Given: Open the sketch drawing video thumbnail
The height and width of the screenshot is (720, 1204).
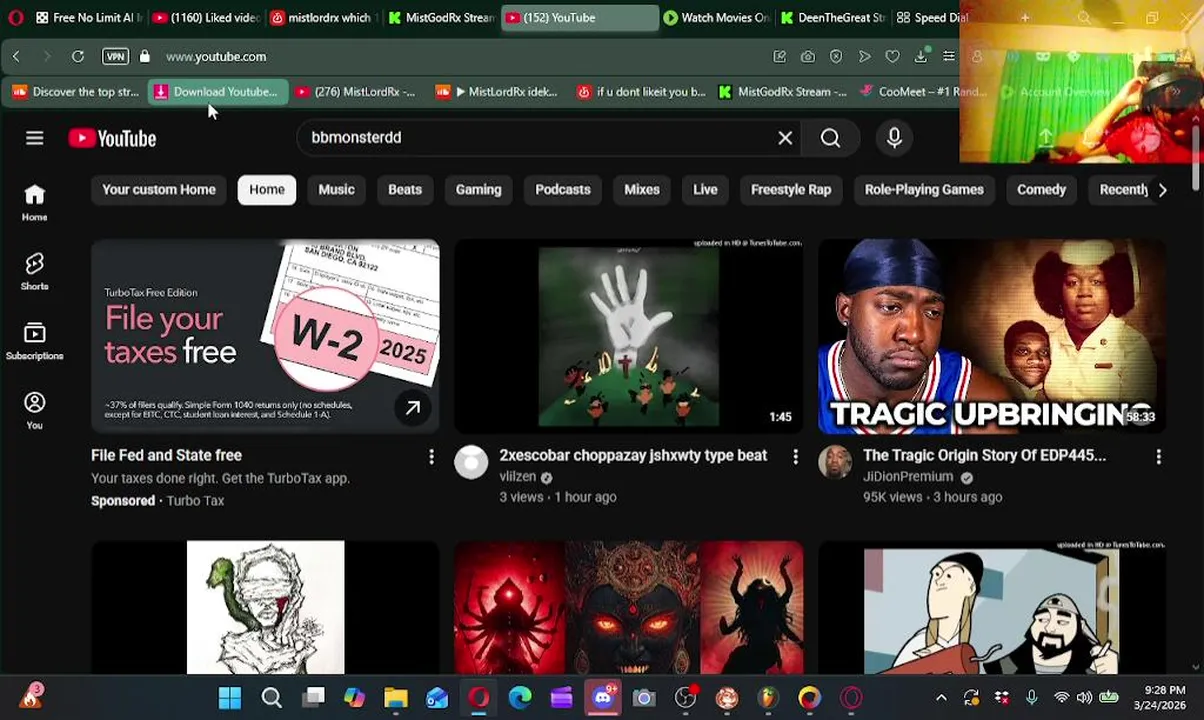Looking at the screenshot, I should click(265, 608).
